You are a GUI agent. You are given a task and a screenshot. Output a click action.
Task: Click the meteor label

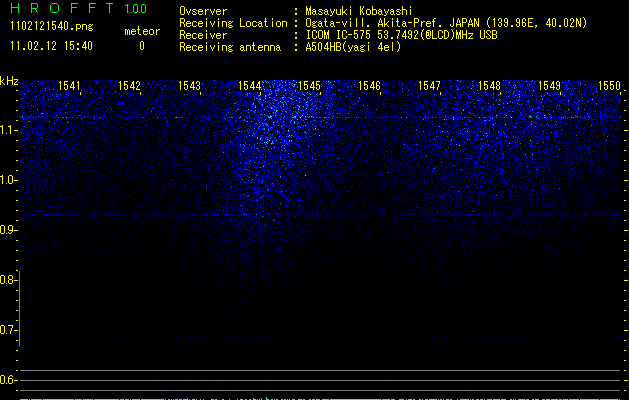(x=142, y=31)
